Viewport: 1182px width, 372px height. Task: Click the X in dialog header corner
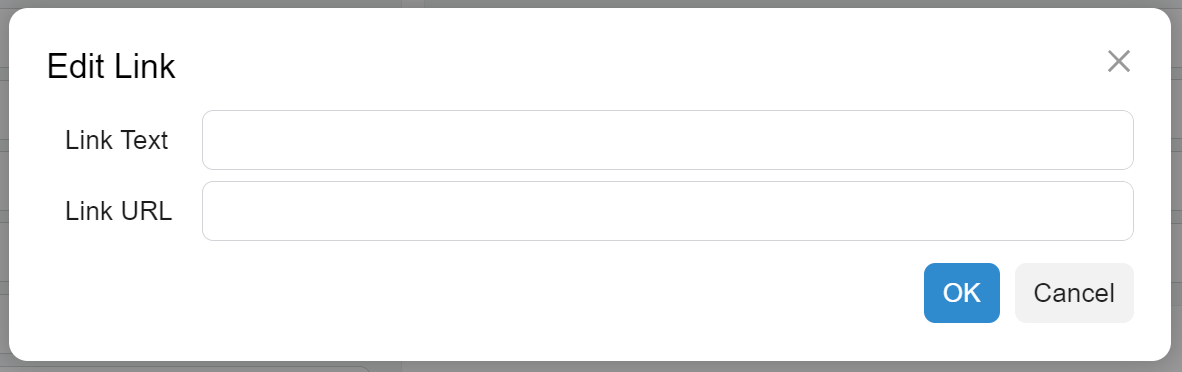point(1119,61)
